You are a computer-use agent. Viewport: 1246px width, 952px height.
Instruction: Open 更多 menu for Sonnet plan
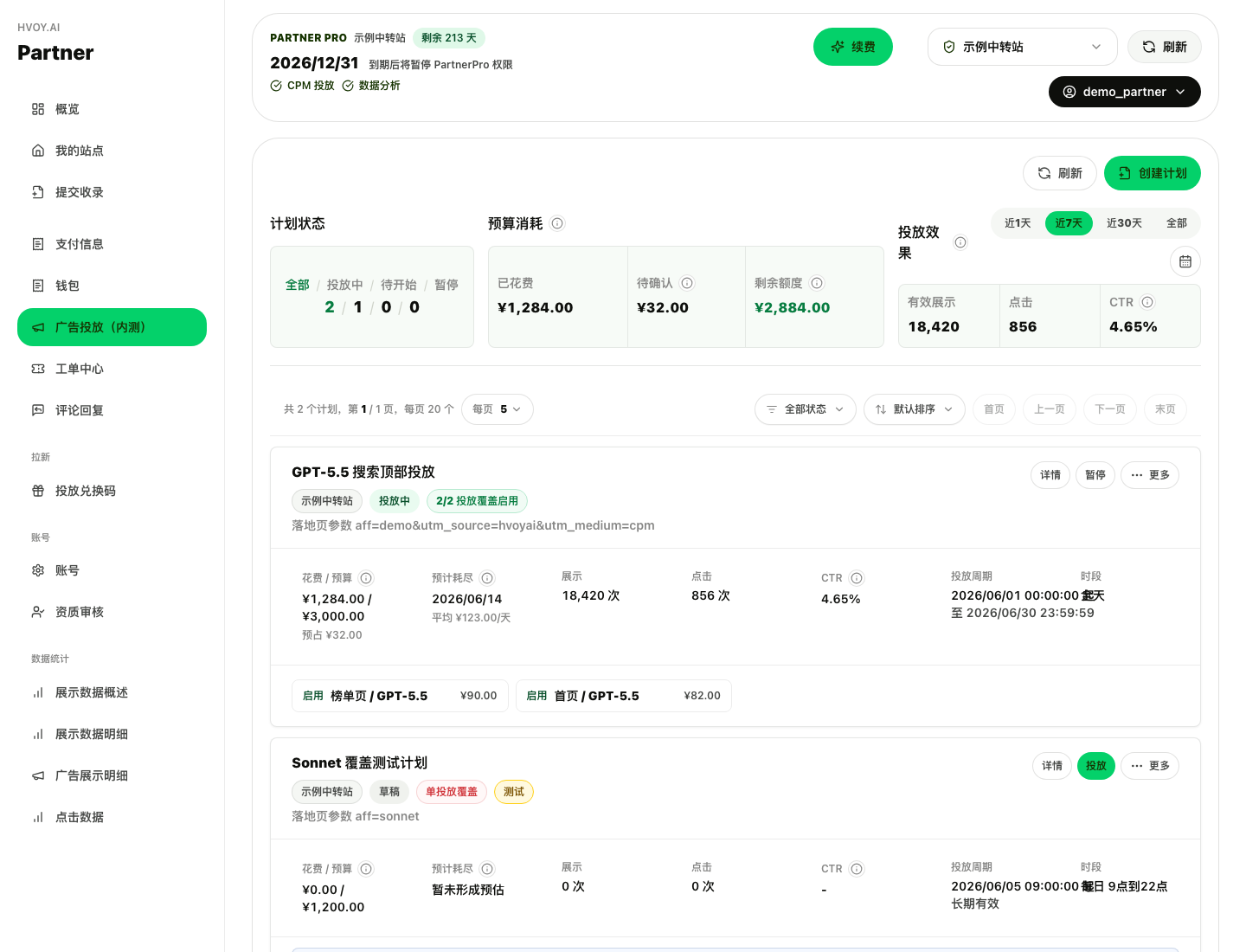1150,766
